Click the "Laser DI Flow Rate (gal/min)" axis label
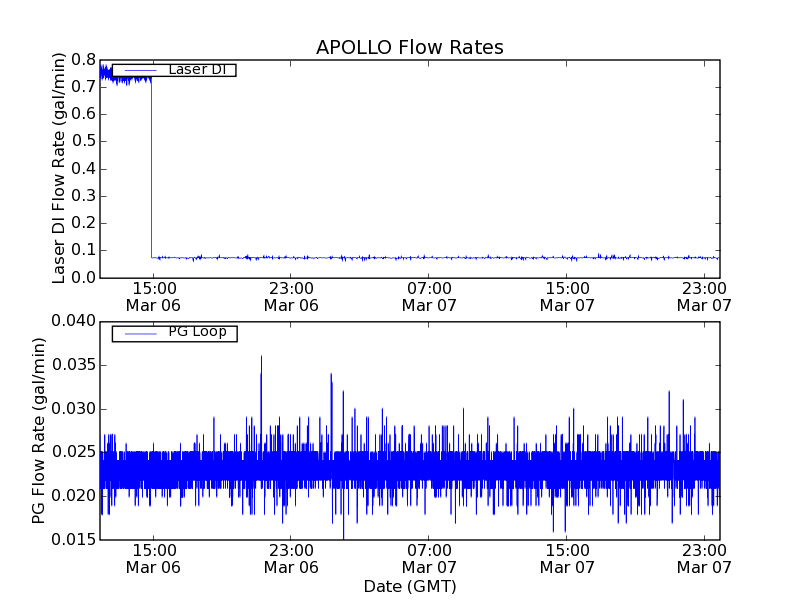This screenshot has height=600, width=800. tap(59, 168)
